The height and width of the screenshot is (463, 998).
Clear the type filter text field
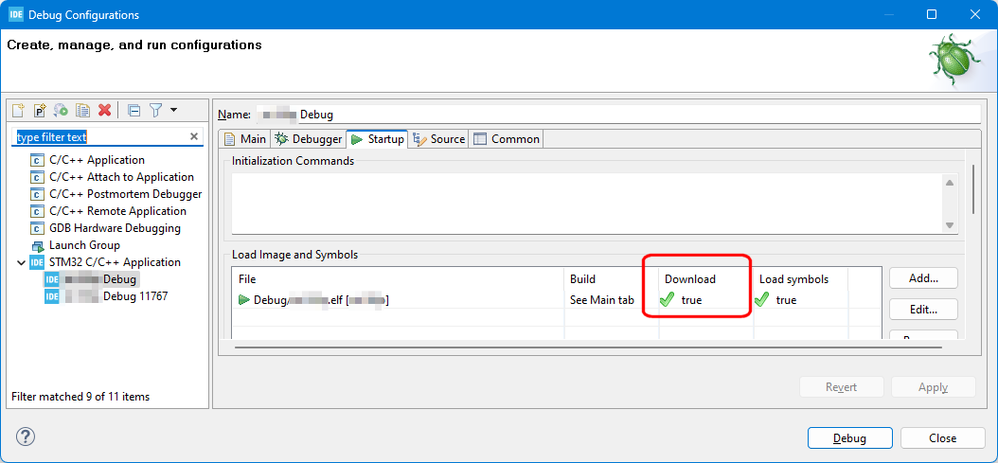pyautogui.click(x=194, y=136)
